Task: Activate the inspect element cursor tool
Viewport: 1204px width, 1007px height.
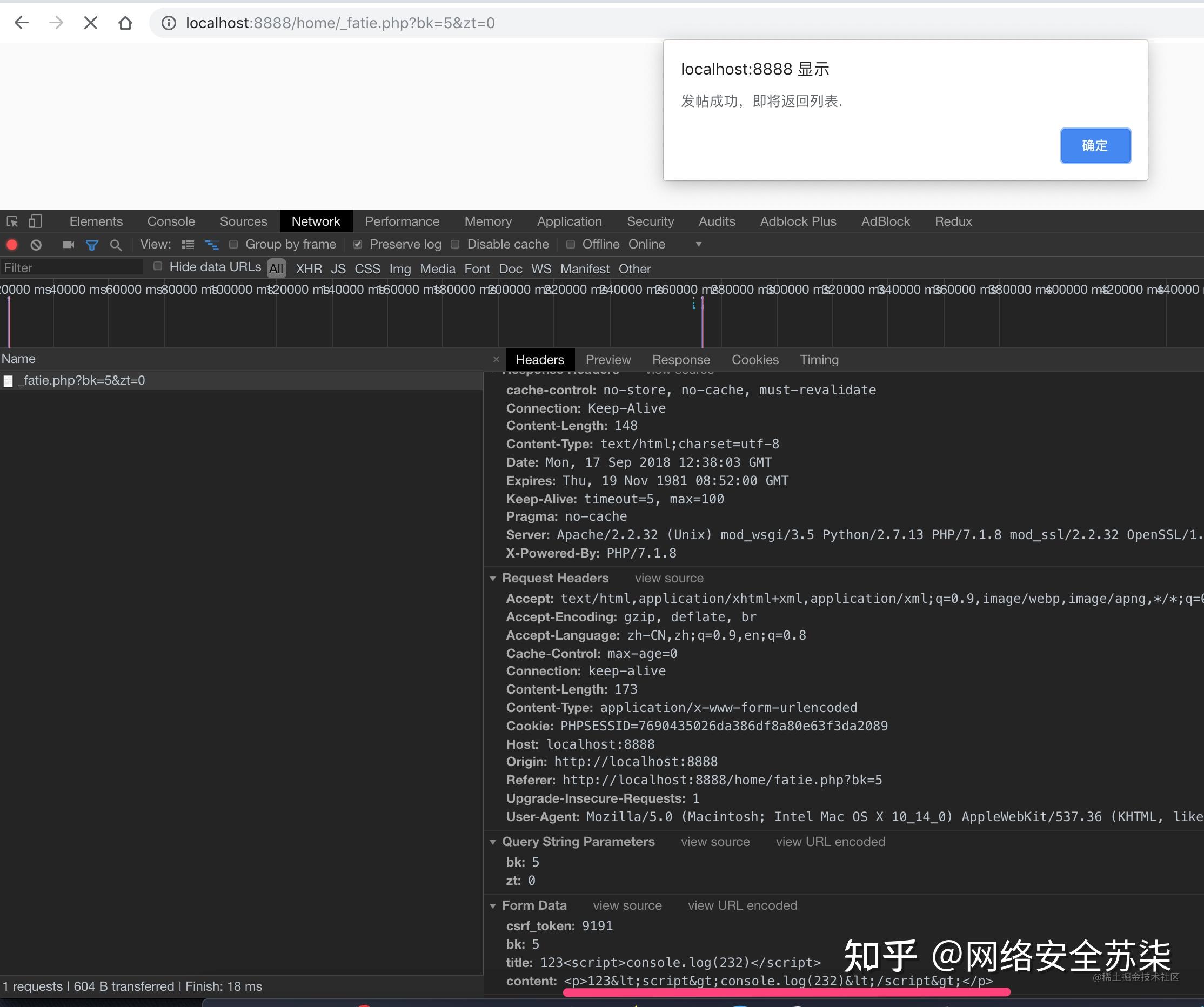Action: click(11, 221)
